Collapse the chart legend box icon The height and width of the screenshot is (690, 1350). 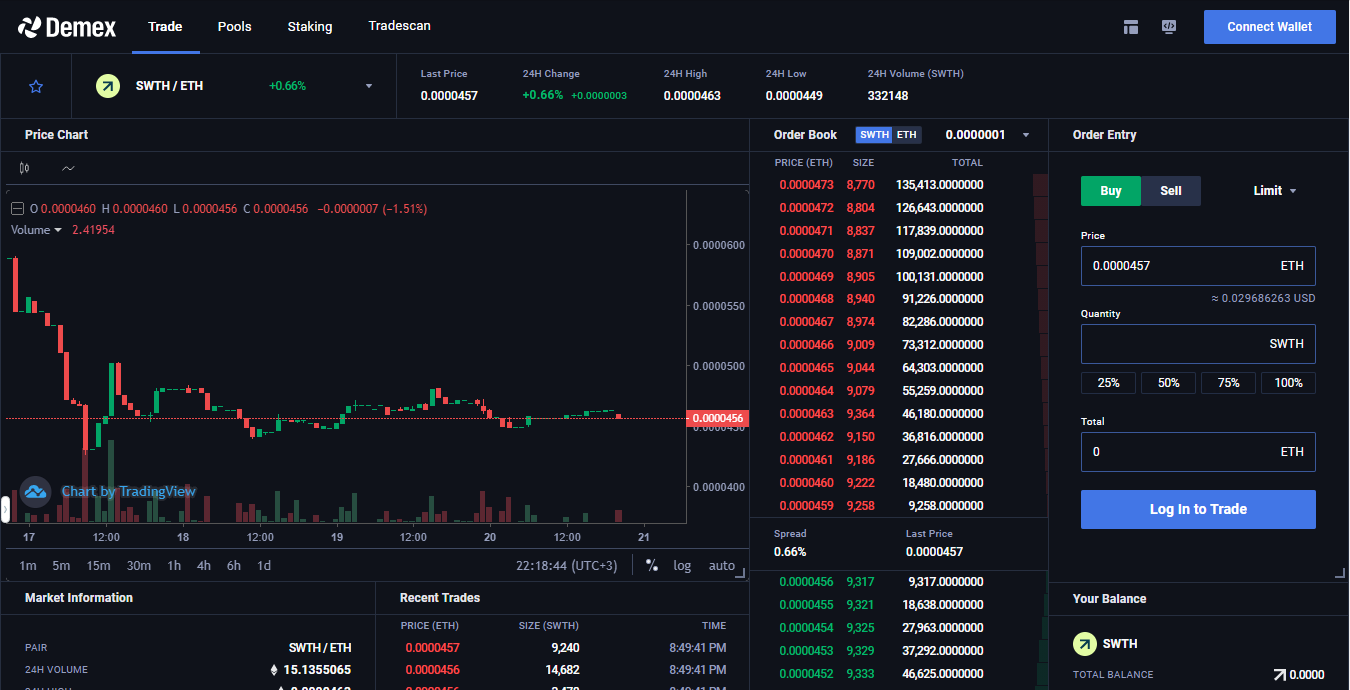point(17,209)
